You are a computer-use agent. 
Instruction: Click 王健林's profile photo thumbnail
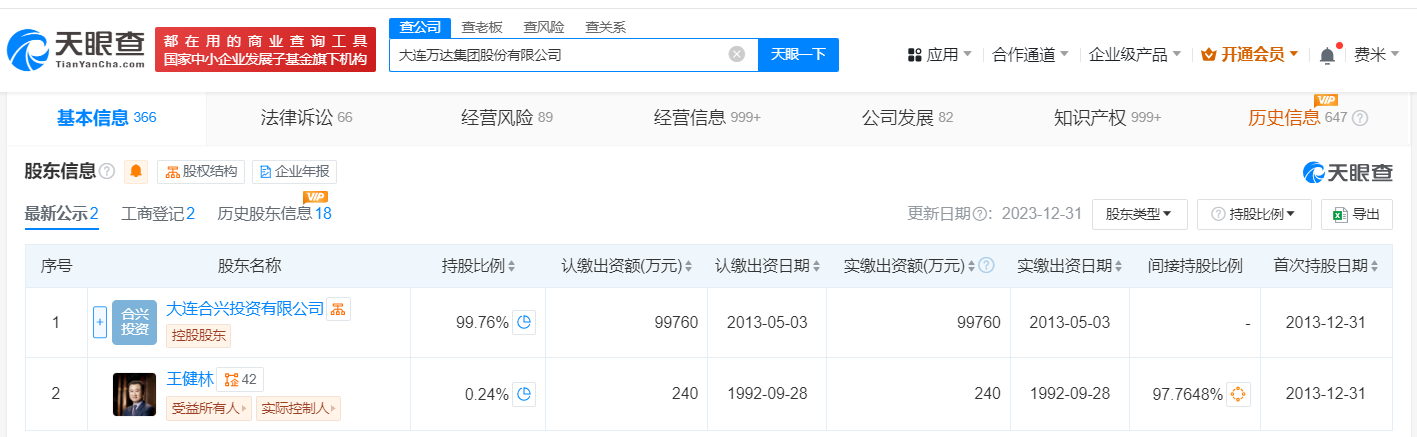134,394
